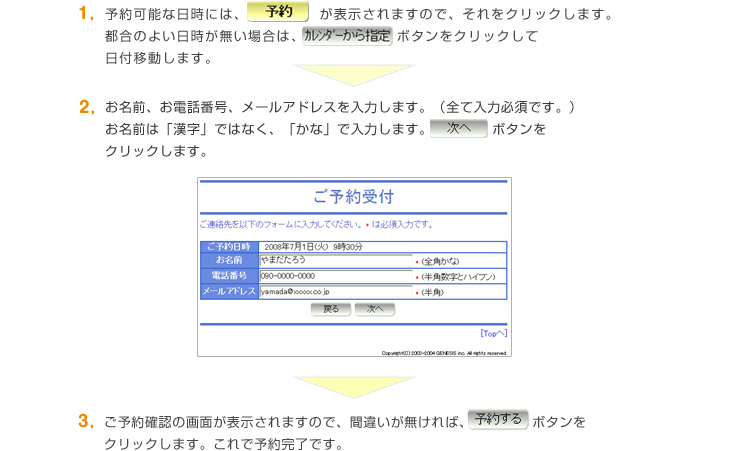This screenshot has height=451, width=735.
Task: Click the yellow 予約 button in step 1
Action: (x=278, y=12)
